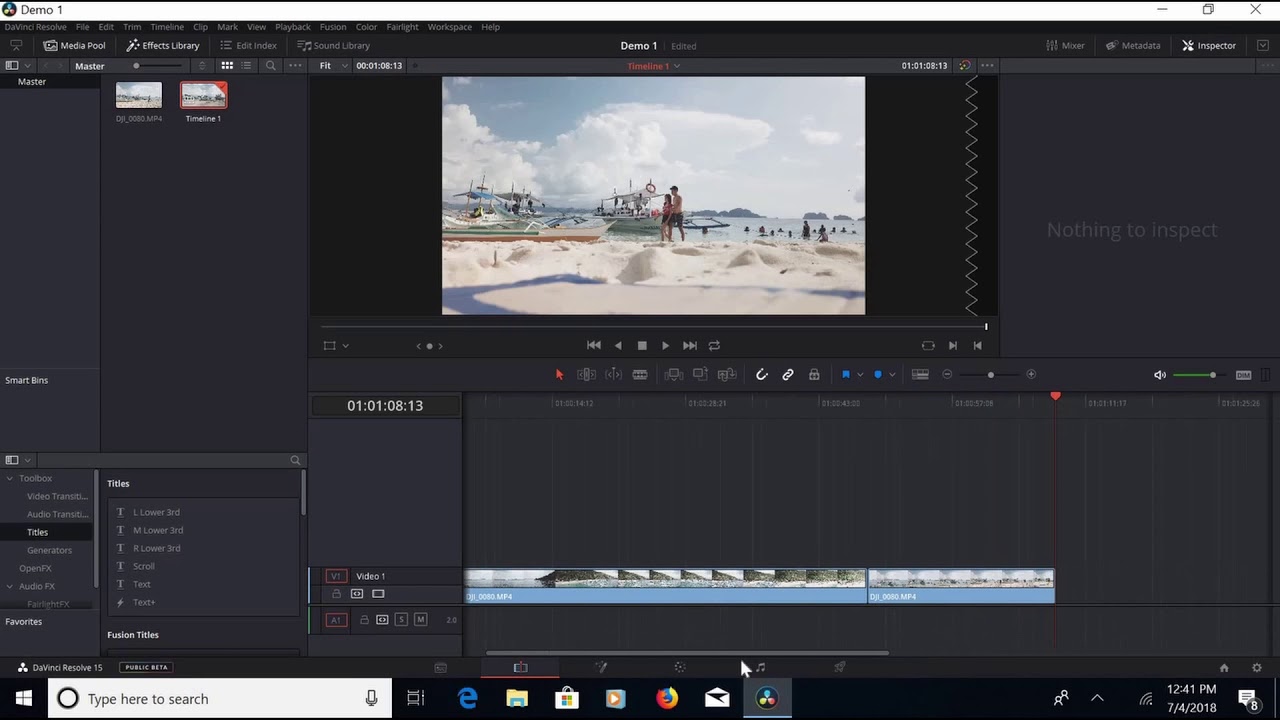Open the Effects Library panel
This screenshot has height=720, width=1280.
[163, 45]
